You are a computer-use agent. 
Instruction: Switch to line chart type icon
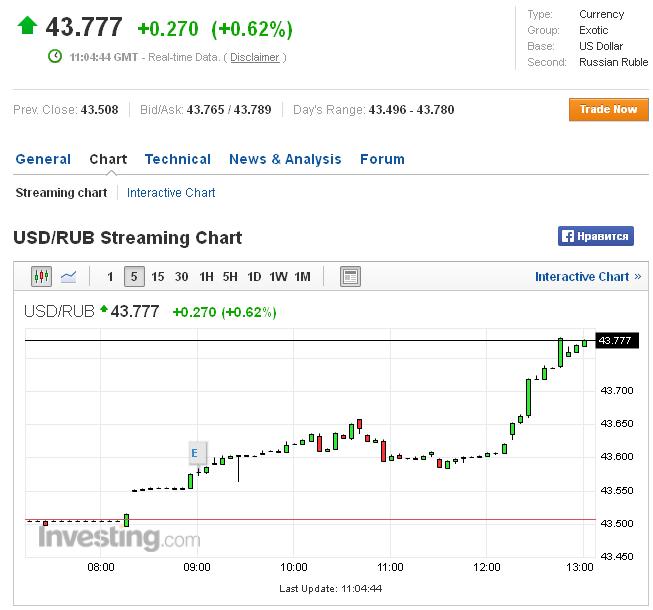pyautogui.click(x=68, y=276)
